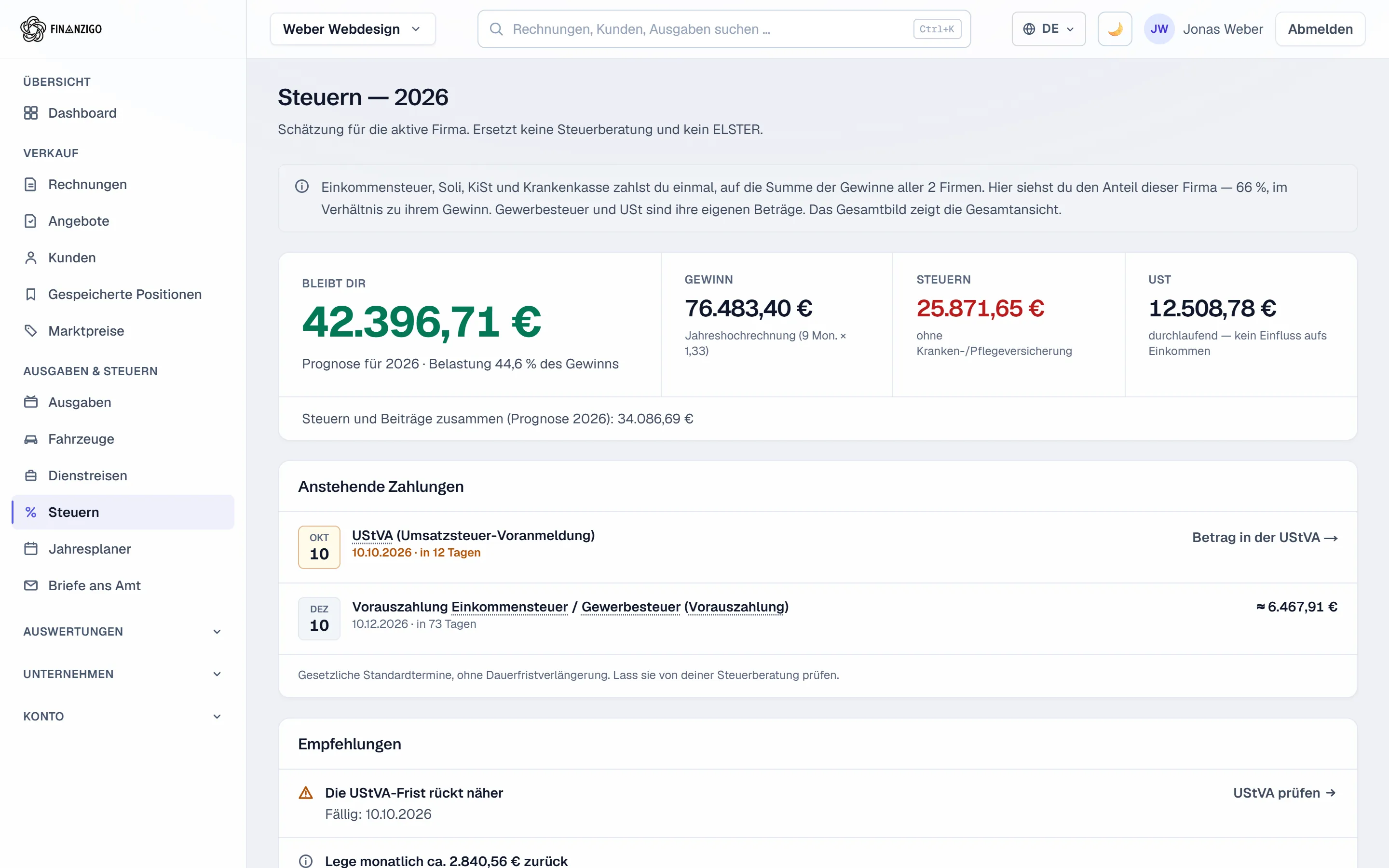Click the Empfehlungen heading

pyautogui.click(x=350, y=744)
